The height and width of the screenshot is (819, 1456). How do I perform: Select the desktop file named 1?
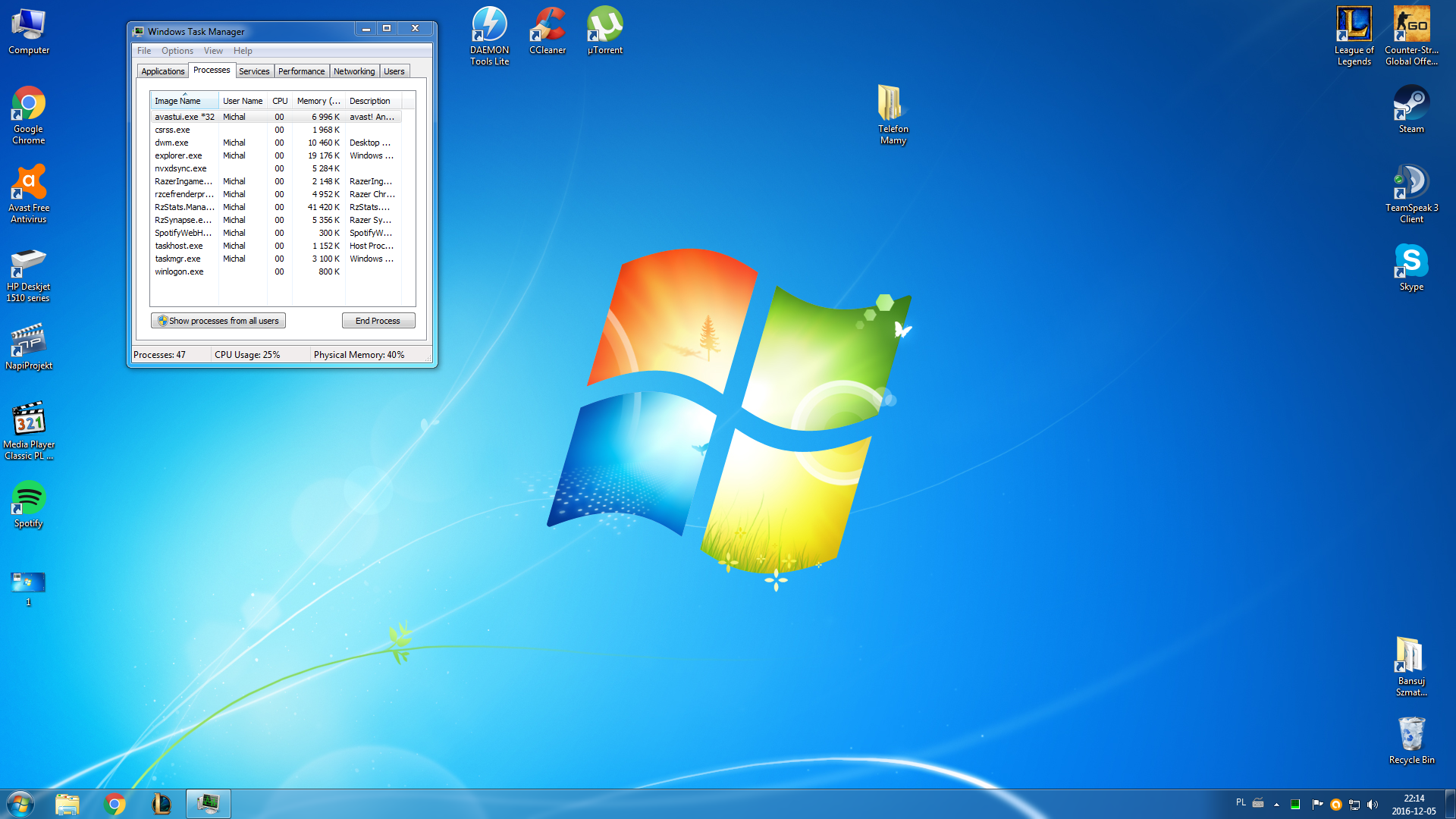29,588
